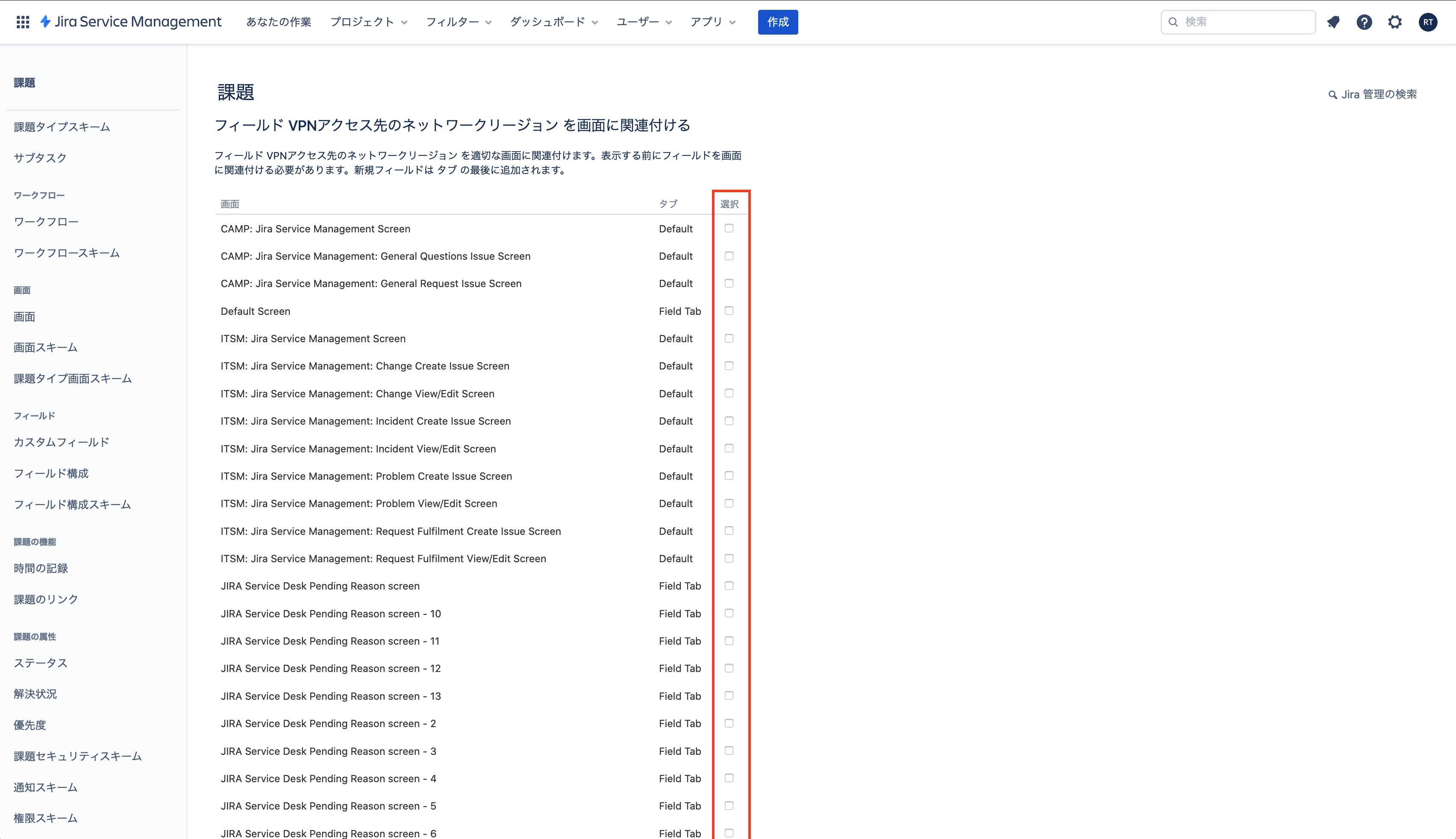Expand the ダッシュボード dropdown
This screenshot has width=1456, height=839.
tap(554, 22)
